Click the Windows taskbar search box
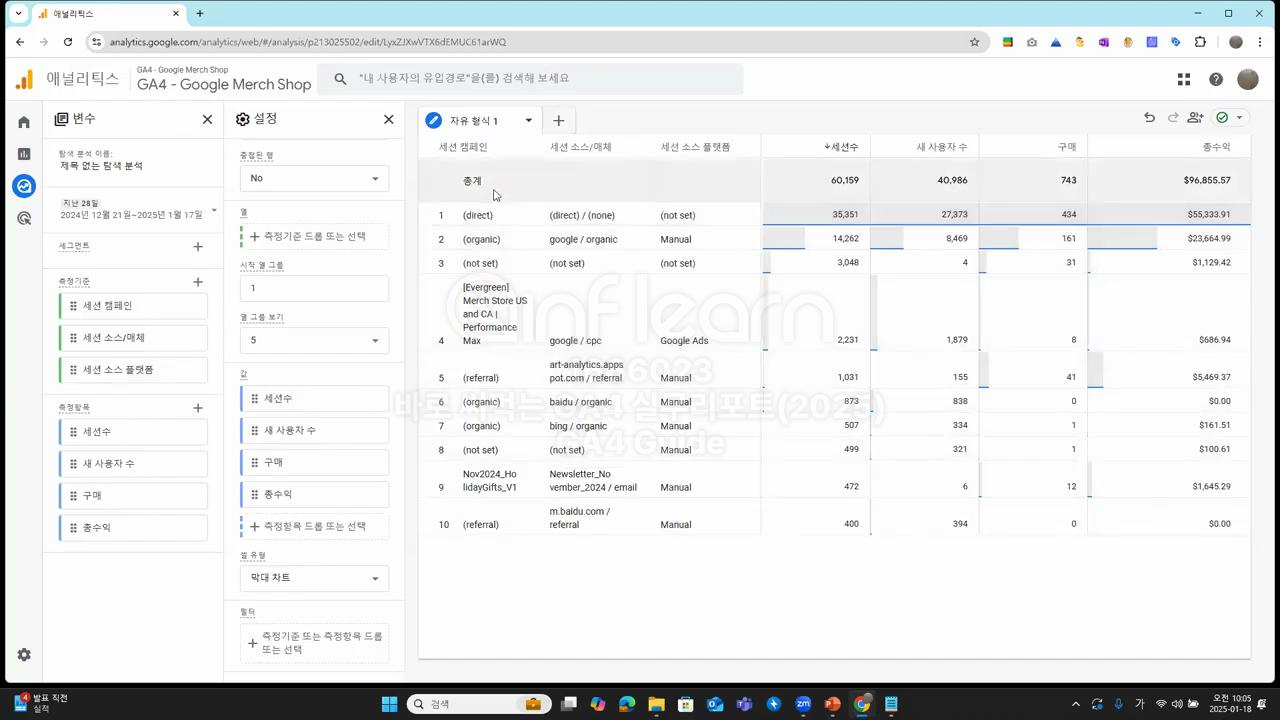This screenshot has height=720, width=1280. point(478,704)
